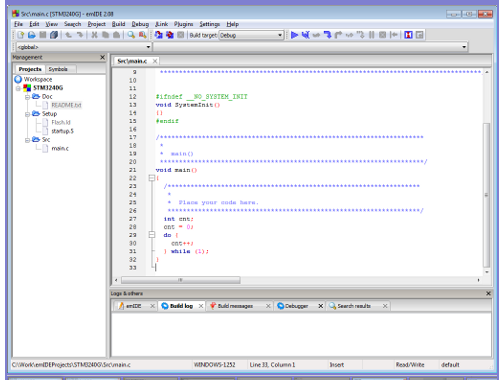The width and height of the screenshot is (504, 380).
Task: Select the Workspace root node
Action: (38, 80)
